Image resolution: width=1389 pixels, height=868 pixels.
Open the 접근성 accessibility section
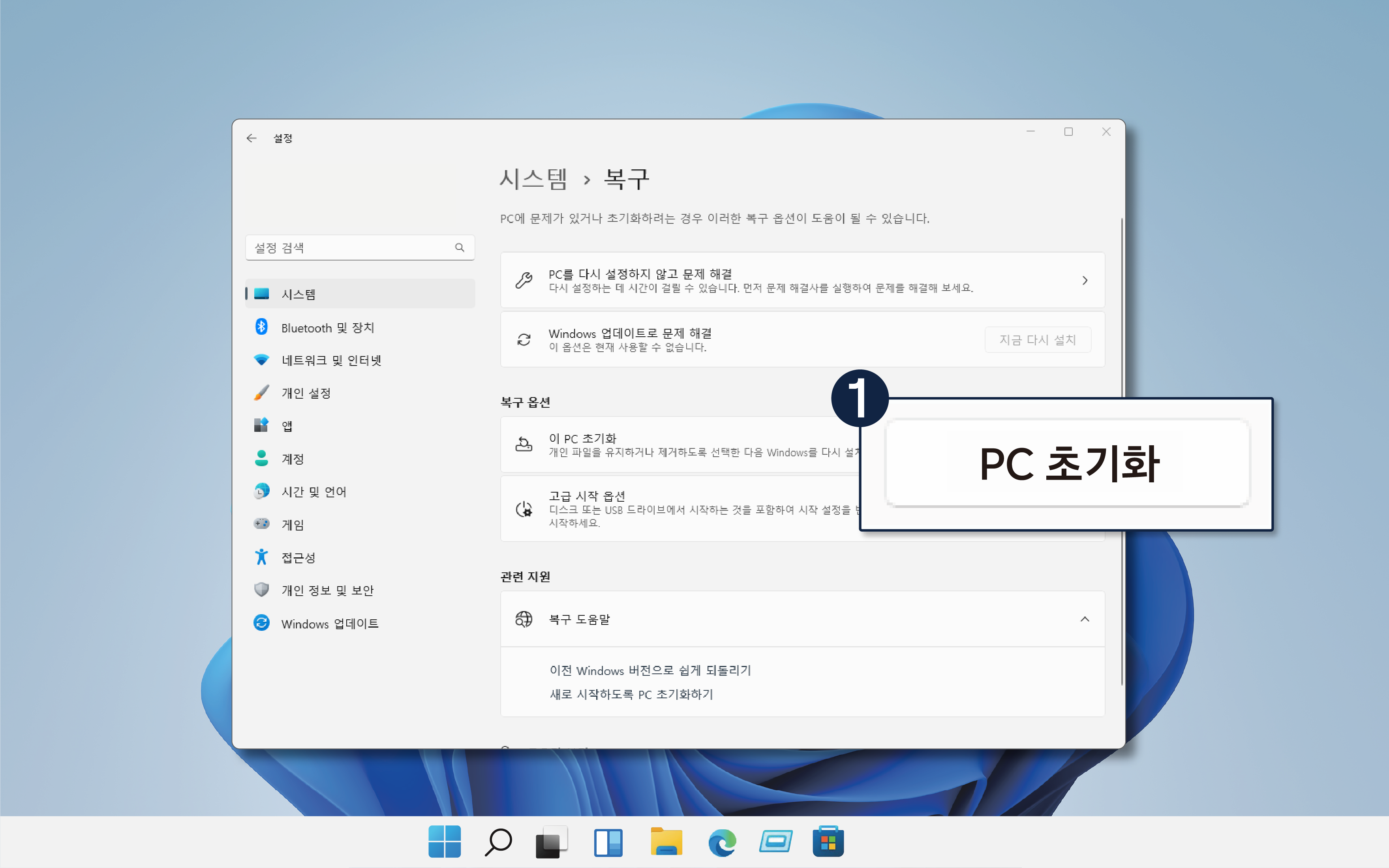click(298, 557)
